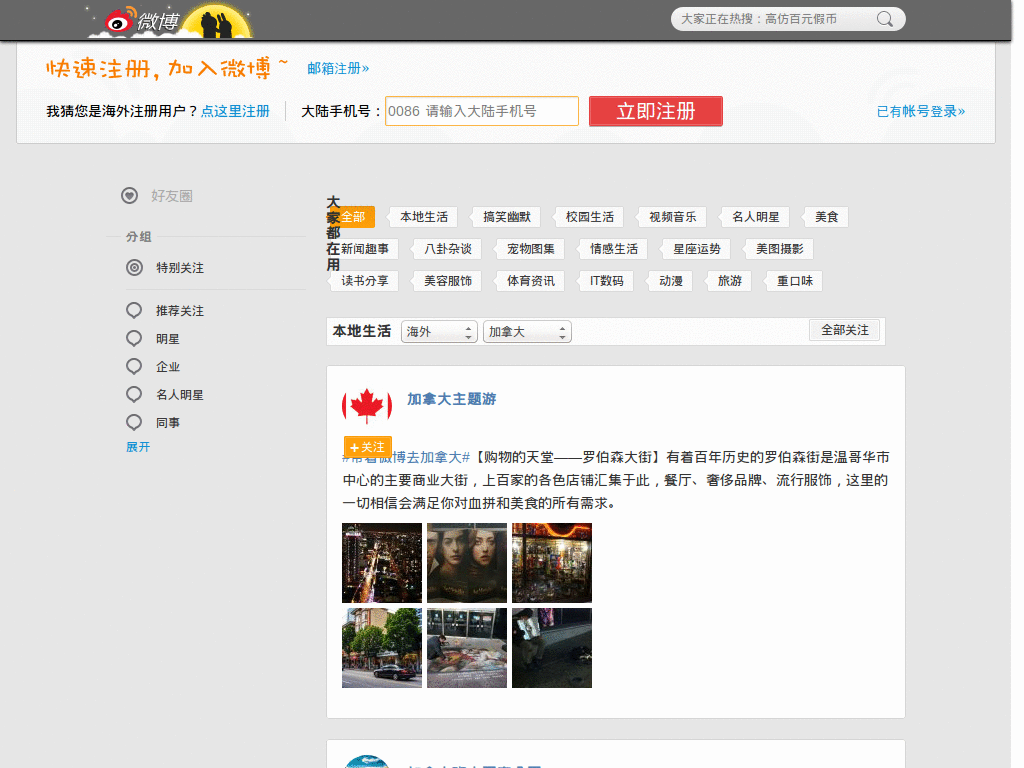Click the search magnifier icon
Image resolution: width=1024 pixels, height=768 pixels.
(x=884, y=19)
